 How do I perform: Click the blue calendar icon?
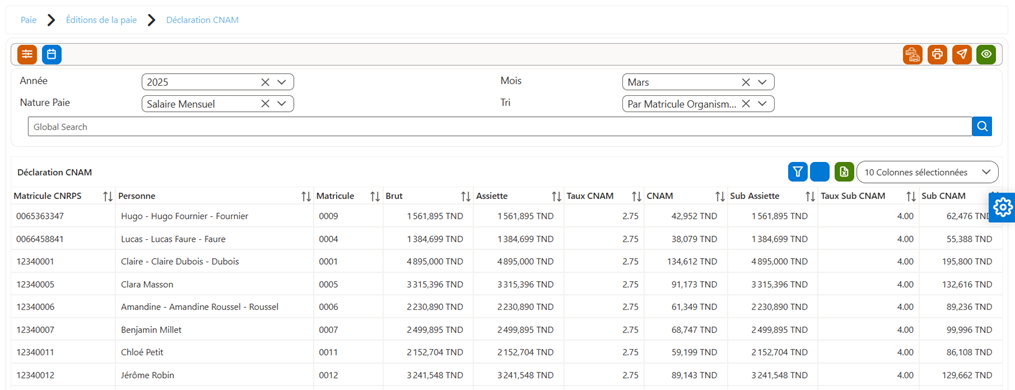pos(52,54)
